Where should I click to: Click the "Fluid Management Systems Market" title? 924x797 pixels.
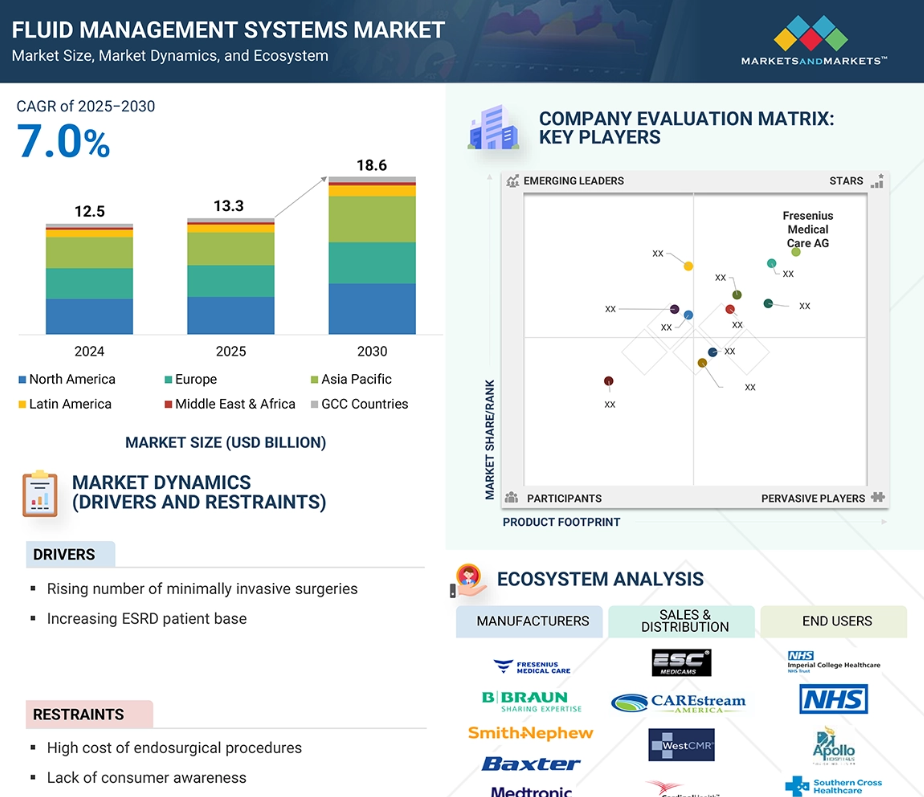click(x=229, y=30)
